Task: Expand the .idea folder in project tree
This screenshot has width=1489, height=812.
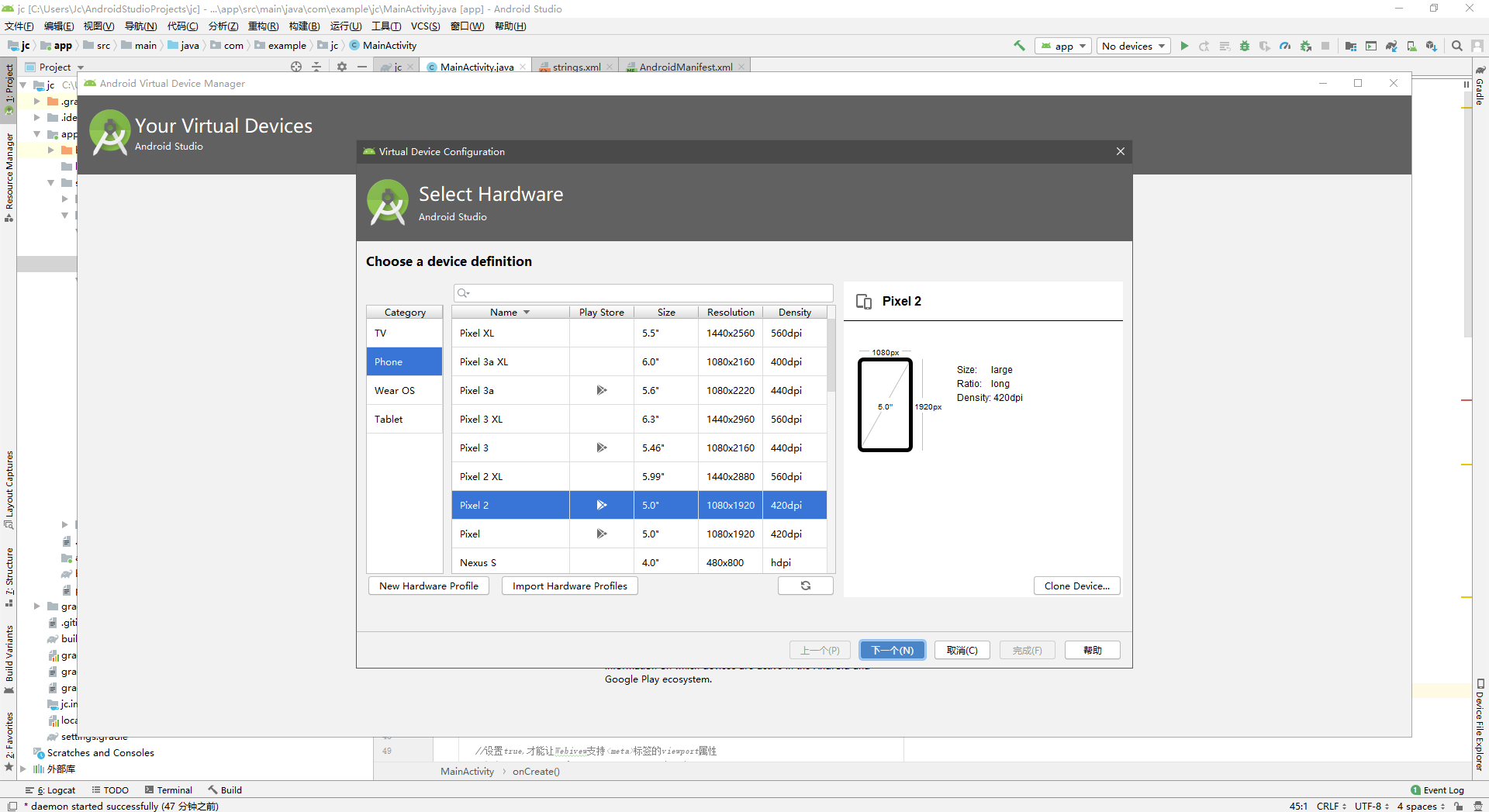Action: coord(36,117)
